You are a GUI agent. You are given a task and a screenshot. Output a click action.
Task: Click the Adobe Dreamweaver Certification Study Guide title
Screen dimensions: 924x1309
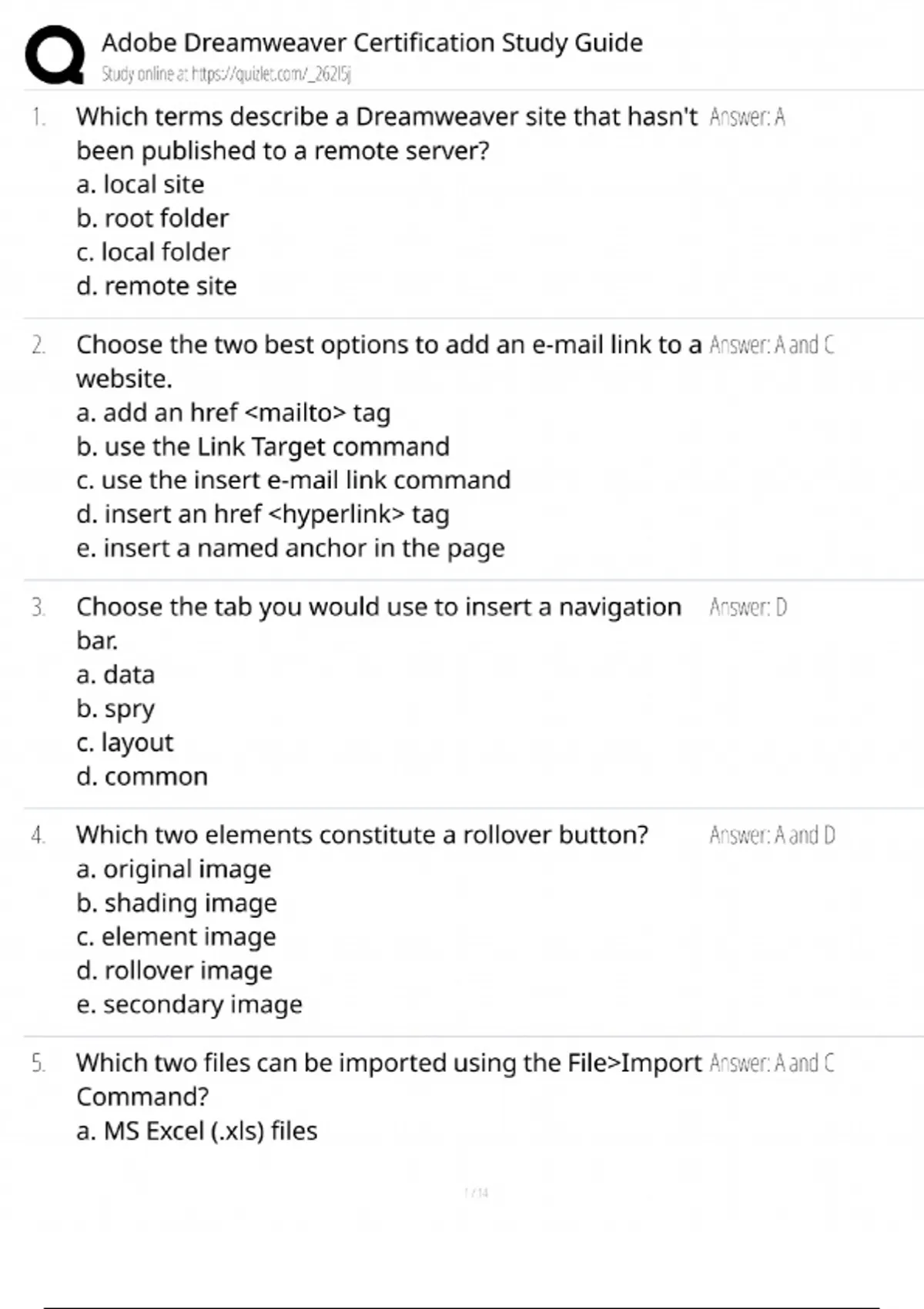[372, 42]
